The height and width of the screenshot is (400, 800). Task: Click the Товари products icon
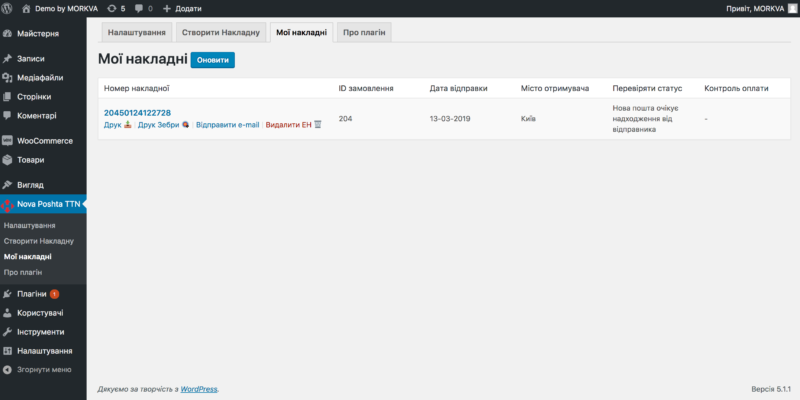coord(7,160)
